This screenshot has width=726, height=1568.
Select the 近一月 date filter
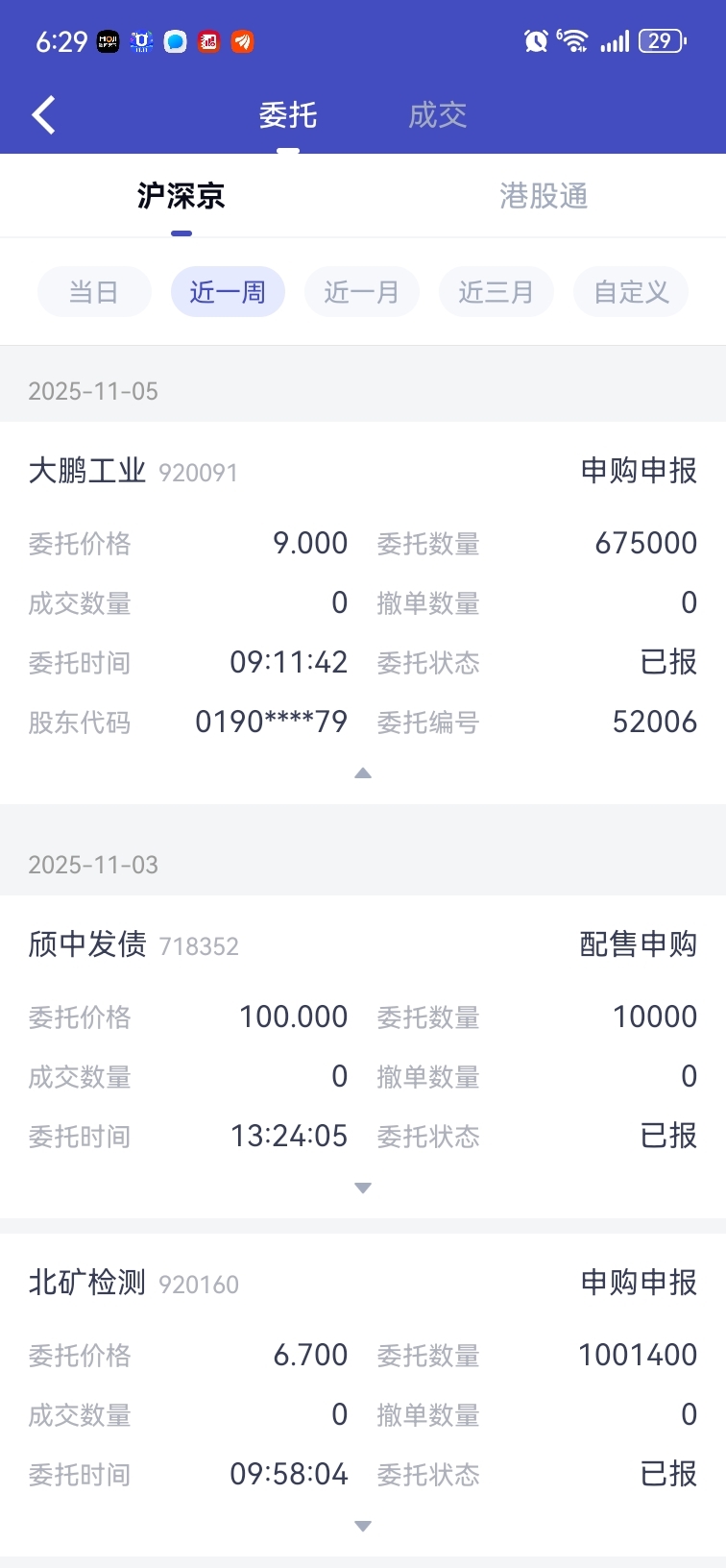pyautogui.click(x=362, y=291)
